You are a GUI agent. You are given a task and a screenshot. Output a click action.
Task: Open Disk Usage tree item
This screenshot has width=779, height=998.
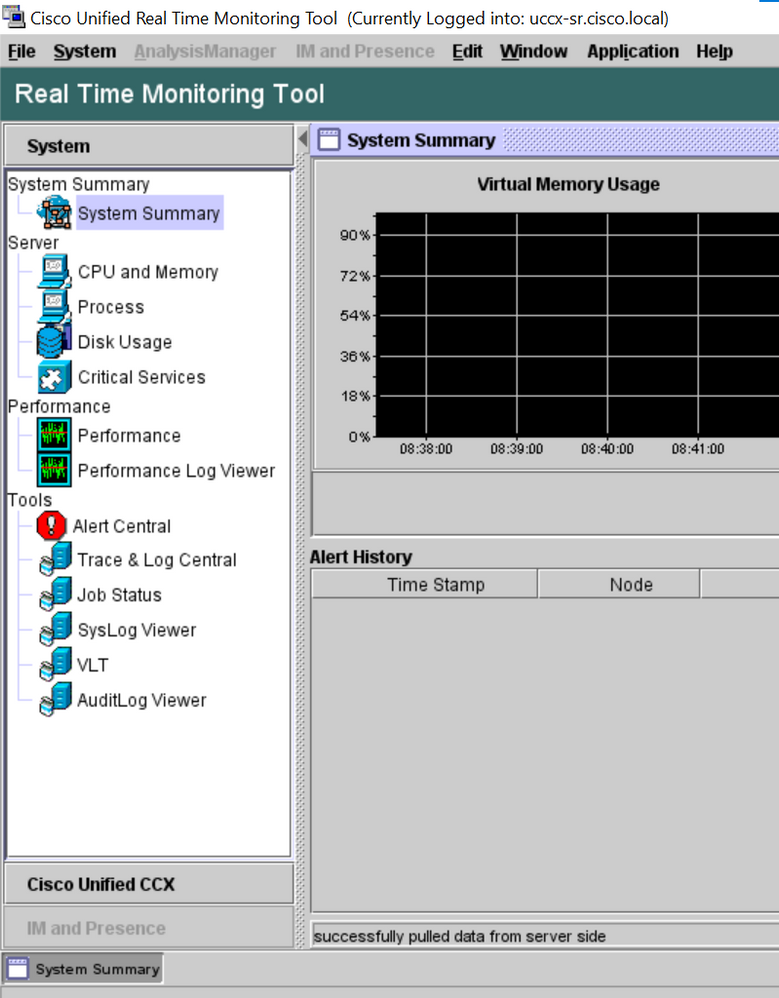pyautogui.click(x=125, y=342)
